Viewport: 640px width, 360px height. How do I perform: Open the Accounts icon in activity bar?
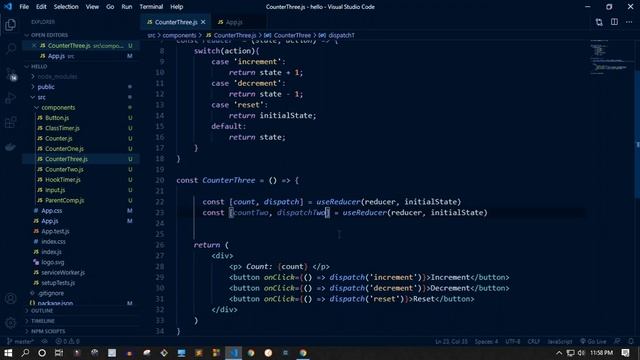(11, 298)
